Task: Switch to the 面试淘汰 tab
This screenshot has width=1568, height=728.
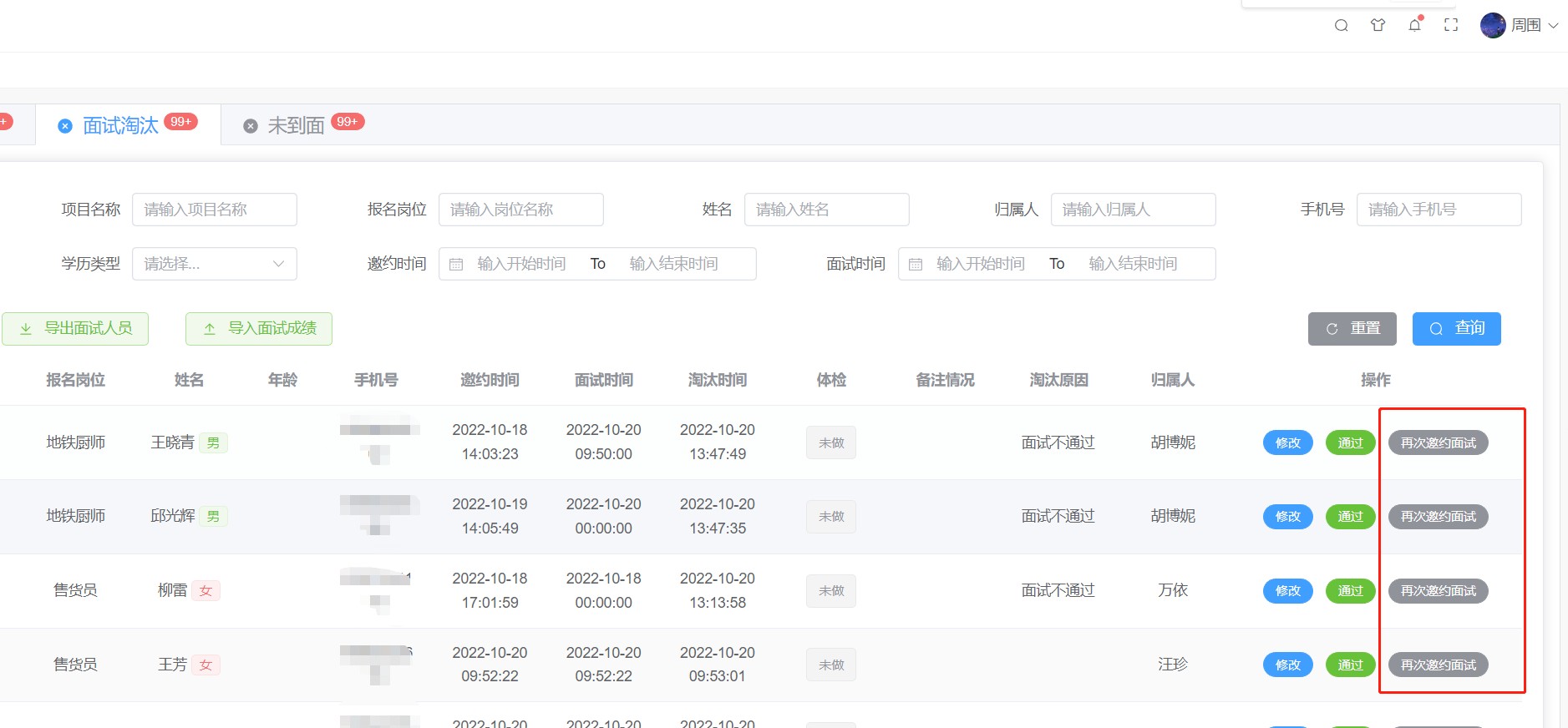Action: click(120, 126)
